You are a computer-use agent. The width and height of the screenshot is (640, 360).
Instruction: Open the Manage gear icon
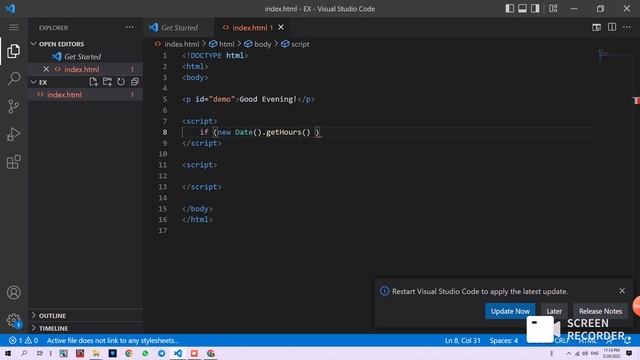[13, 320]
